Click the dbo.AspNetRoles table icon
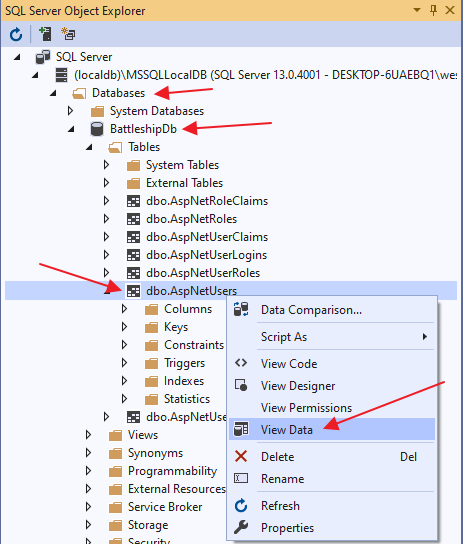Viewport: 463px width, 544px height. (134, 219)
